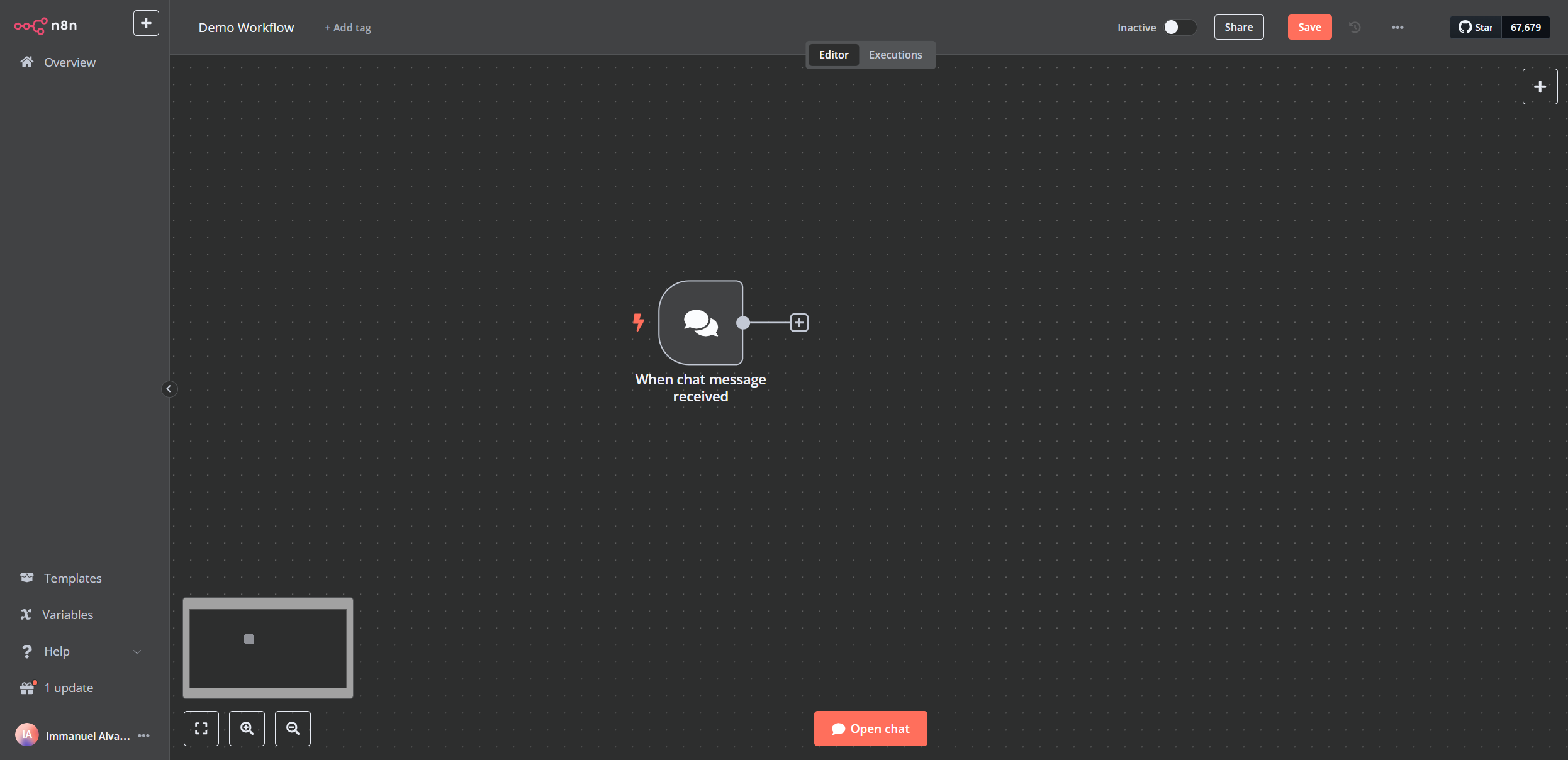Open user account three-dot menu

pyautogui.click(x=144, y=735)
